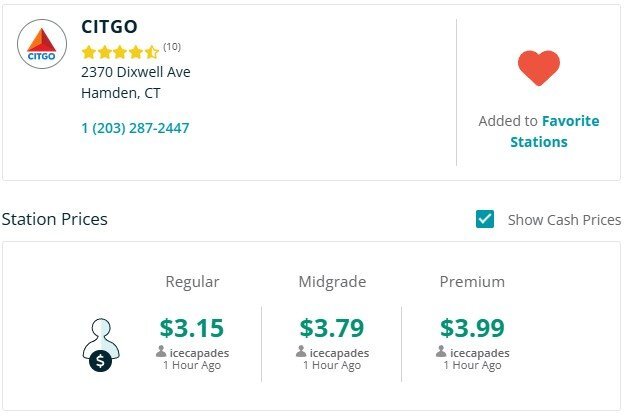Select the Midgrade $3.79 price
This screenshot has width=626, height=417.
pos(332,327)
